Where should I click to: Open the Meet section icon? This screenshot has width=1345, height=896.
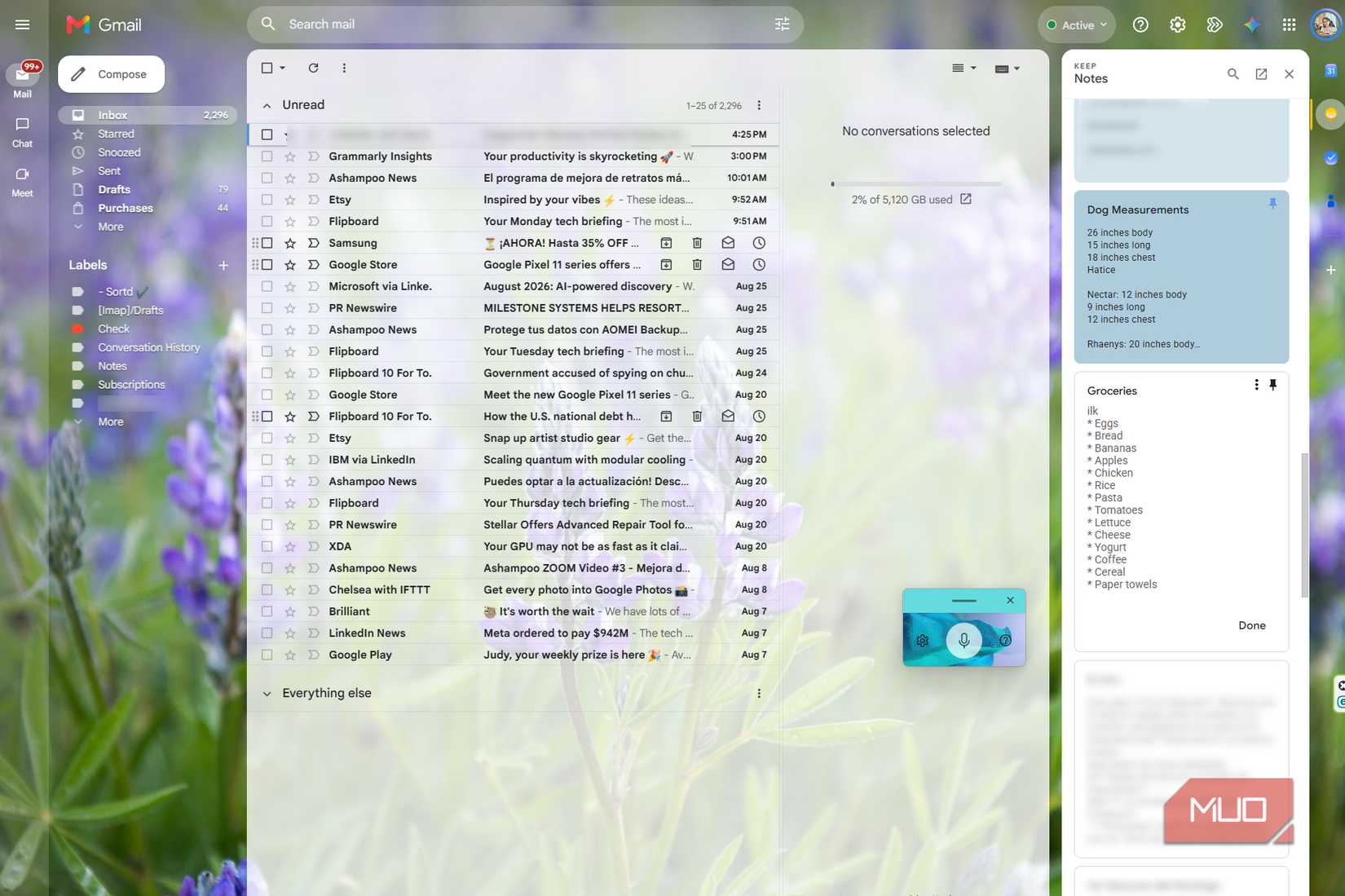[23, 174]
